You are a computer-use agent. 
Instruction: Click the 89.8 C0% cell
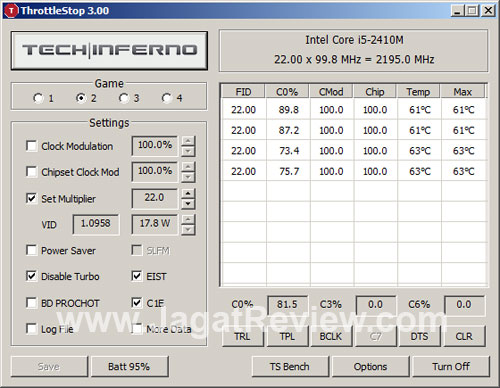pyautogui.click(x=289, y=110)
